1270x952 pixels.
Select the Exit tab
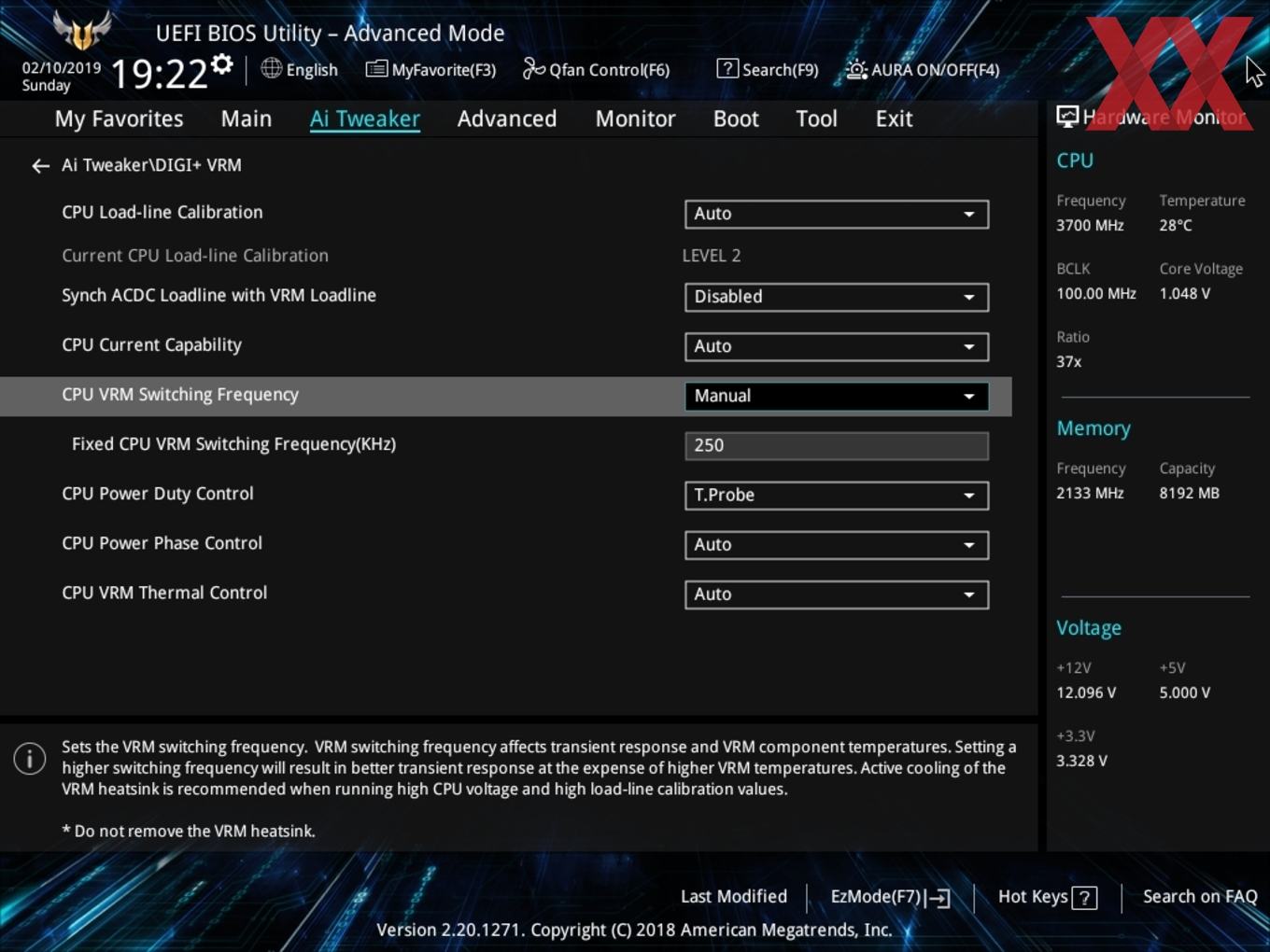click(894, 119)
